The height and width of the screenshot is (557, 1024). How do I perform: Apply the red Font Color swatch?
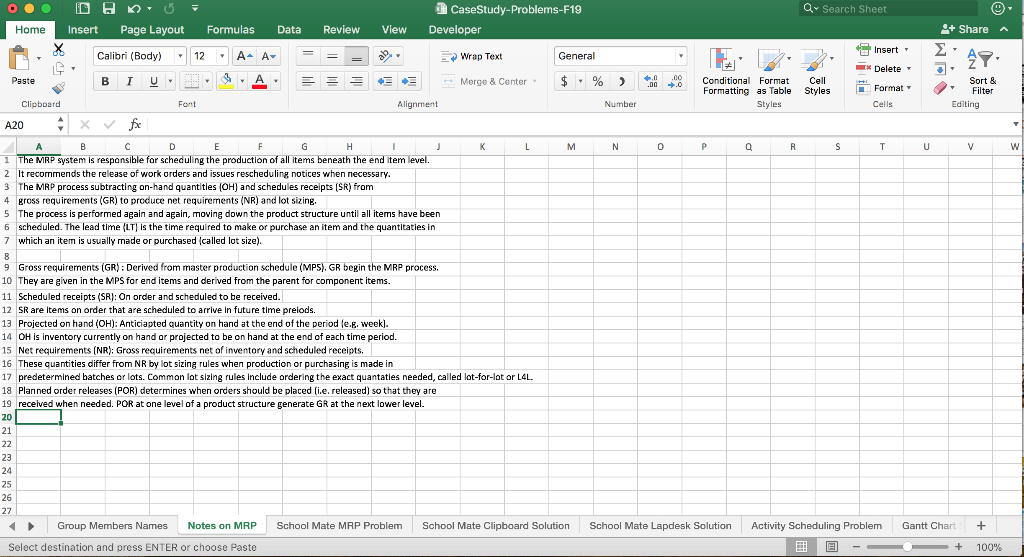[259, 82]
